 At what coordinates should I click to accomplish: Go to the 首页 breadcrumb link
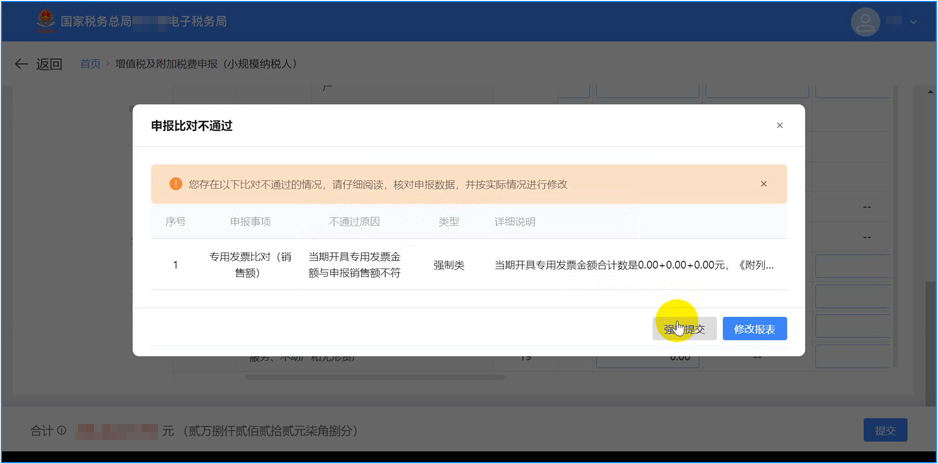[90, 64]
